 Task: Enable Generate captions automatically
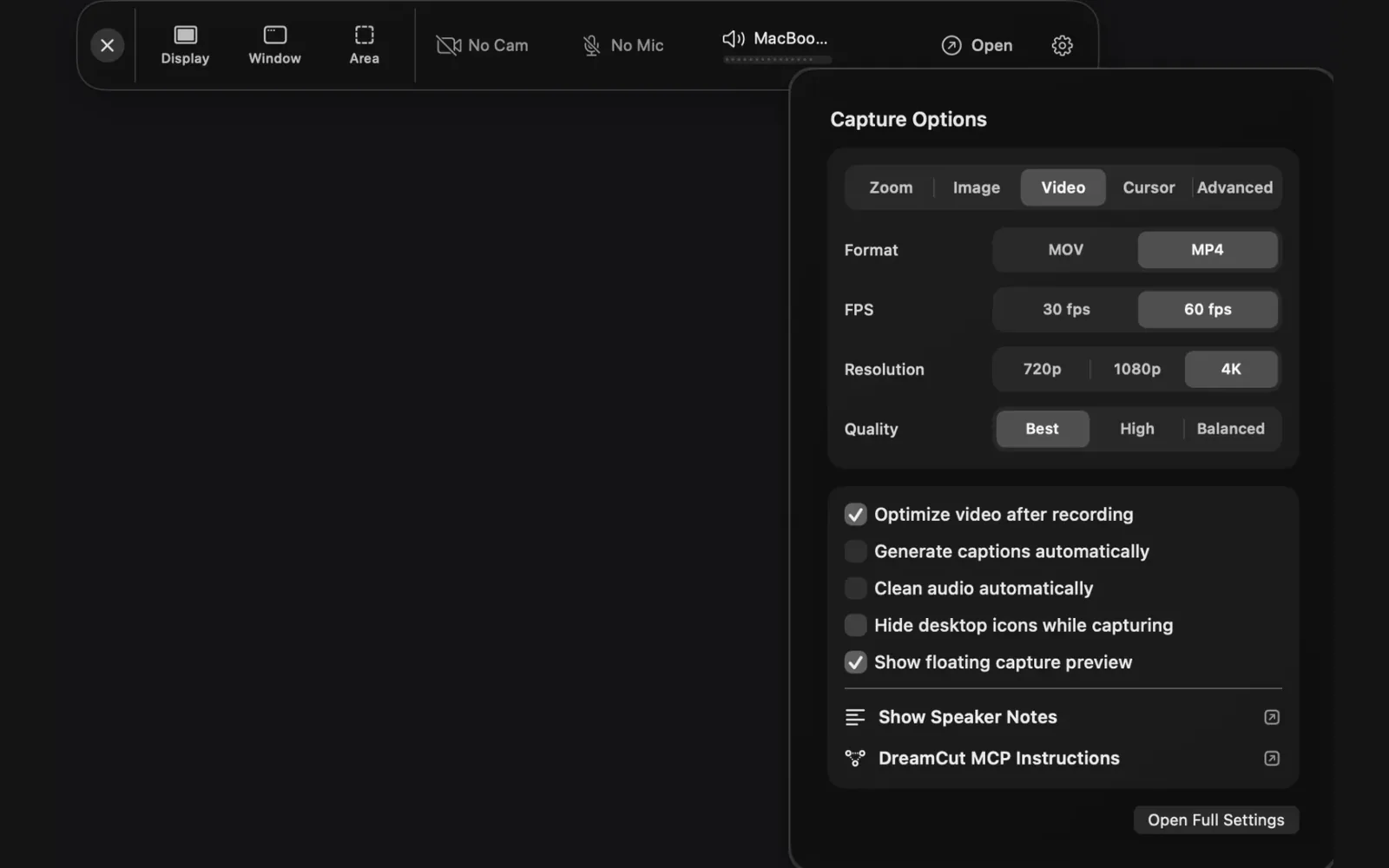click(x=855, y=551)
